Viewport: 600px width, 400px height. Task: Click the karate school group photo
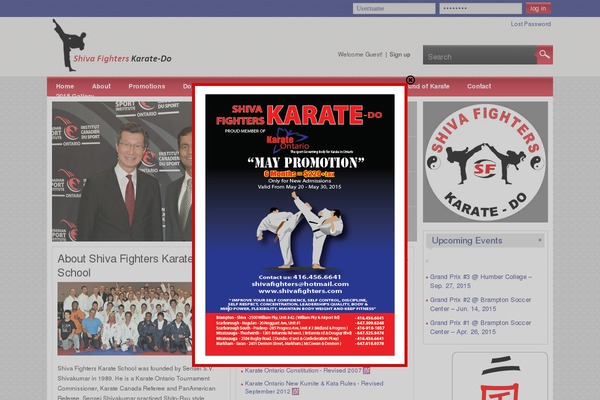(x=124, y=318)
